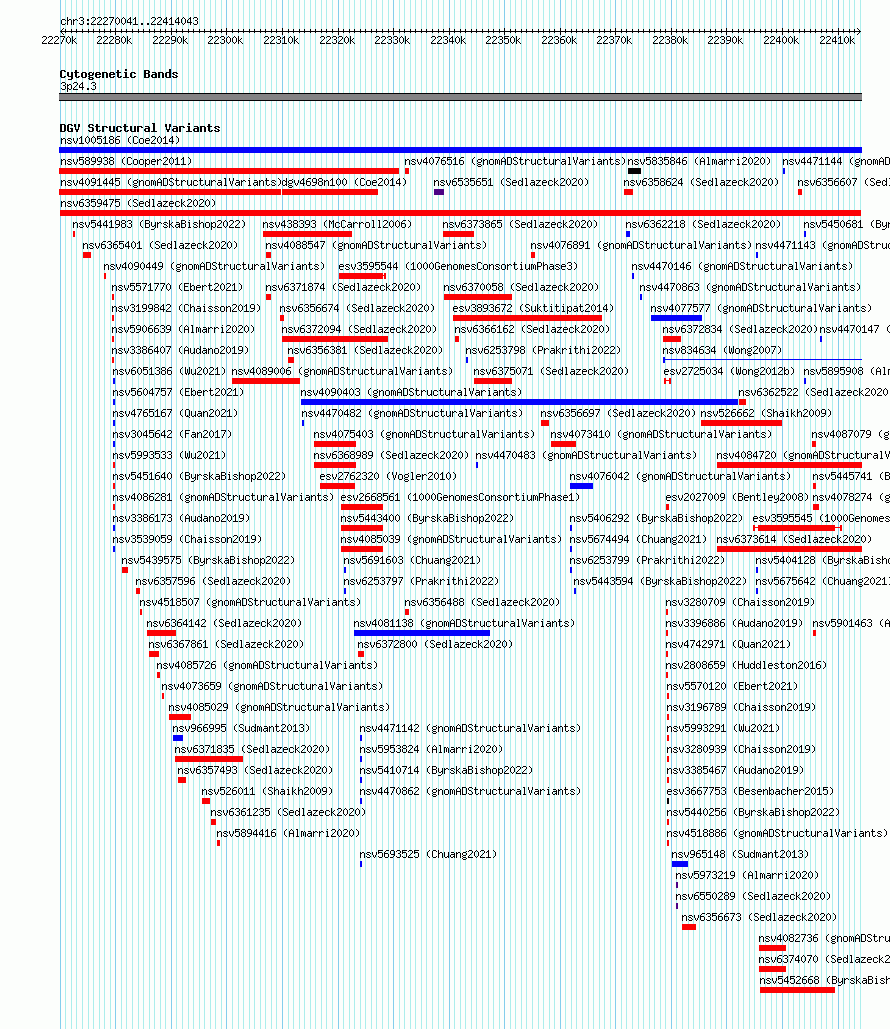Click the nsv4082736 red variant bar
This screenshot has height=1029, width=890.
[772, 948]
